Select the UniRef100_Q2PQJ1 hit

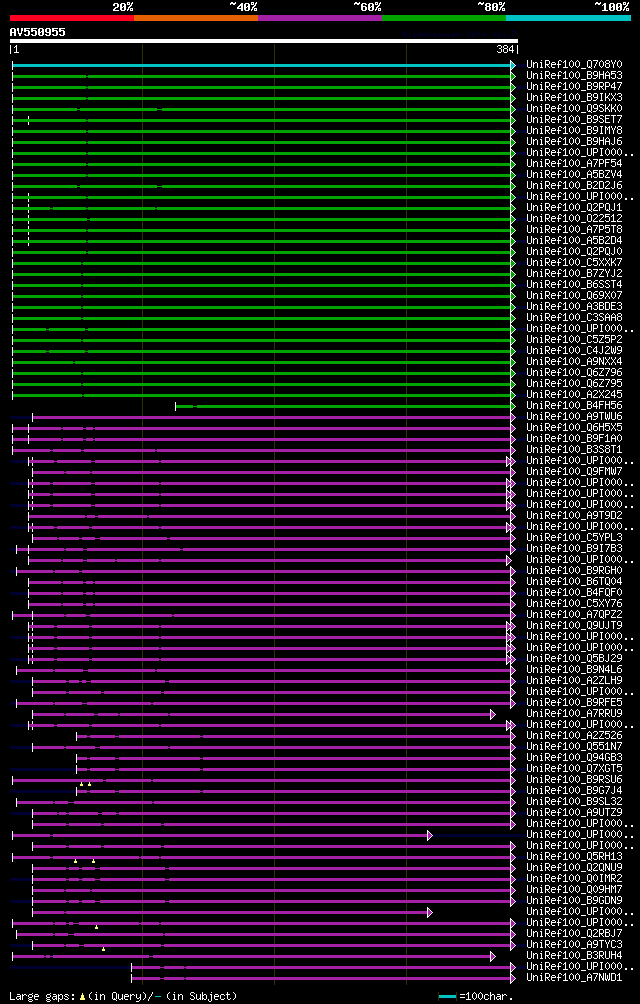coord(574,207)
